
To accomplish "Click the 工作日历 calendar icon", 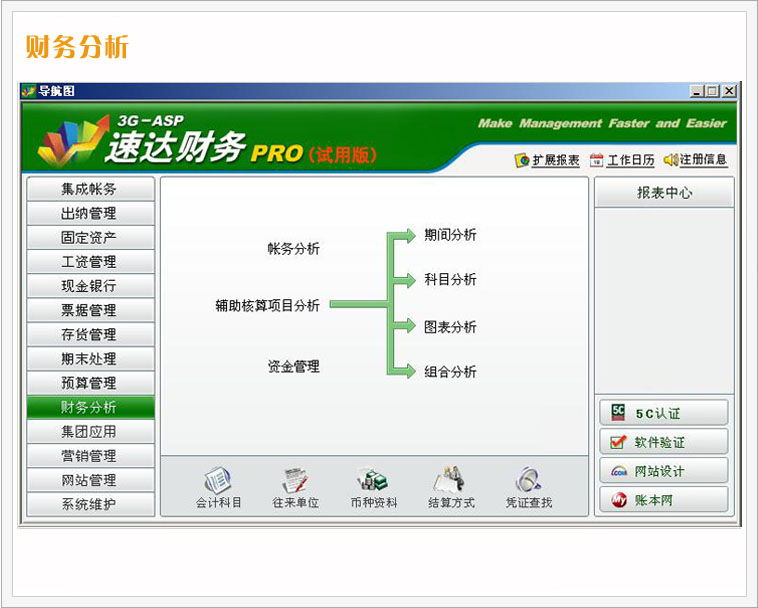I will click(x=597, y=160).
